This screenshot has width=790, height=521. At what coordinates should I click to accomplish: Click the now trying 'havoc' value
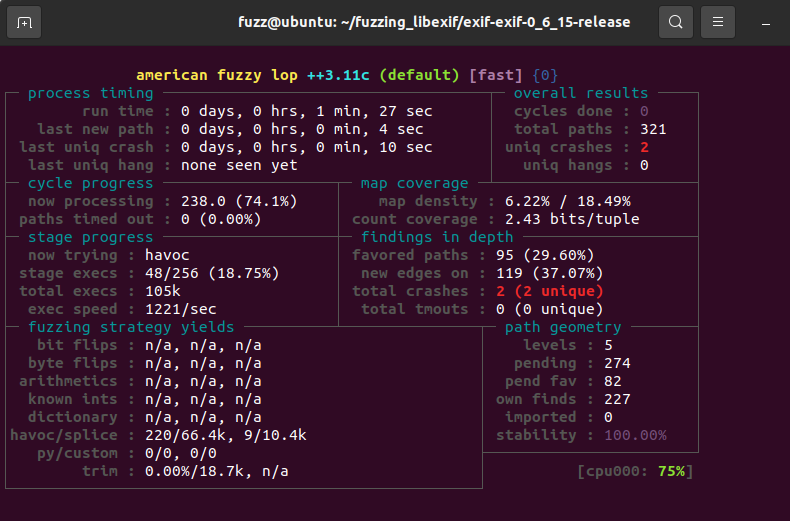tap(167, 255)
